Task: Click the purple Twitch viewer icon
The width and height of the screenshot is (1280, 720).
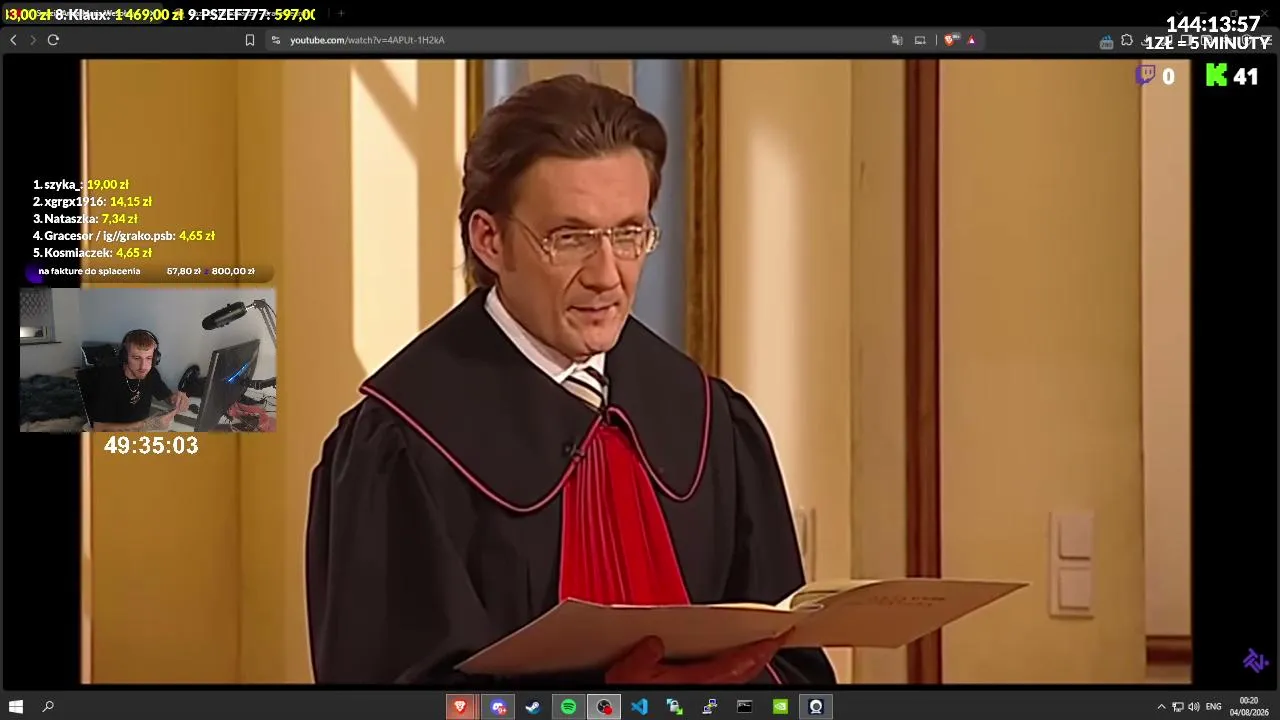Action: pyautogui.click(x=1145, y=75)
